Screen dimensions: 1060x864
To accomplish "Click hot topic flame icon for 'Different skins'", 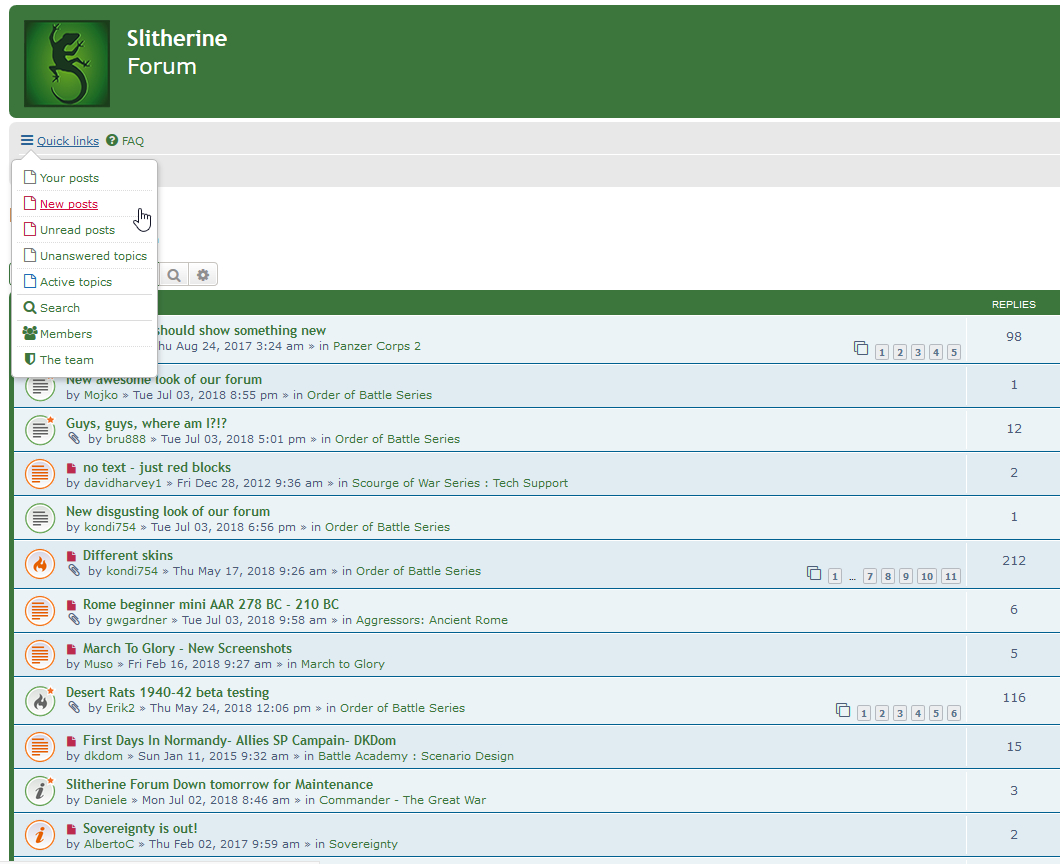I will pyautogui.click(x=40, y=563).
